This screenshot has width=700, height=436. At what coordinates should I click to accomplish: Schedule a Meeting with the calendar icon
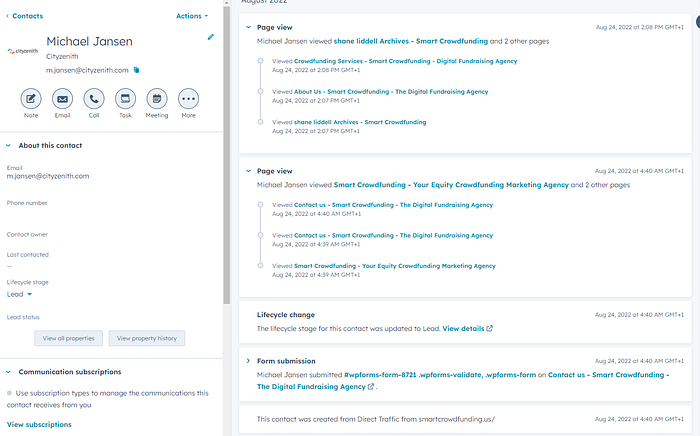point(157,99)
